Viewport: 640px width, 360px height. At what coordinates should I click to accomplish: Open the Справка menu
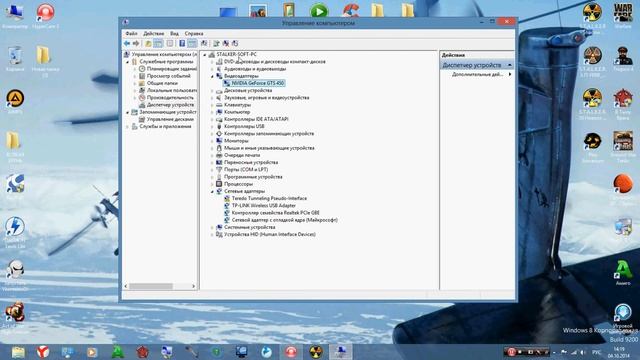click(193, 33)
